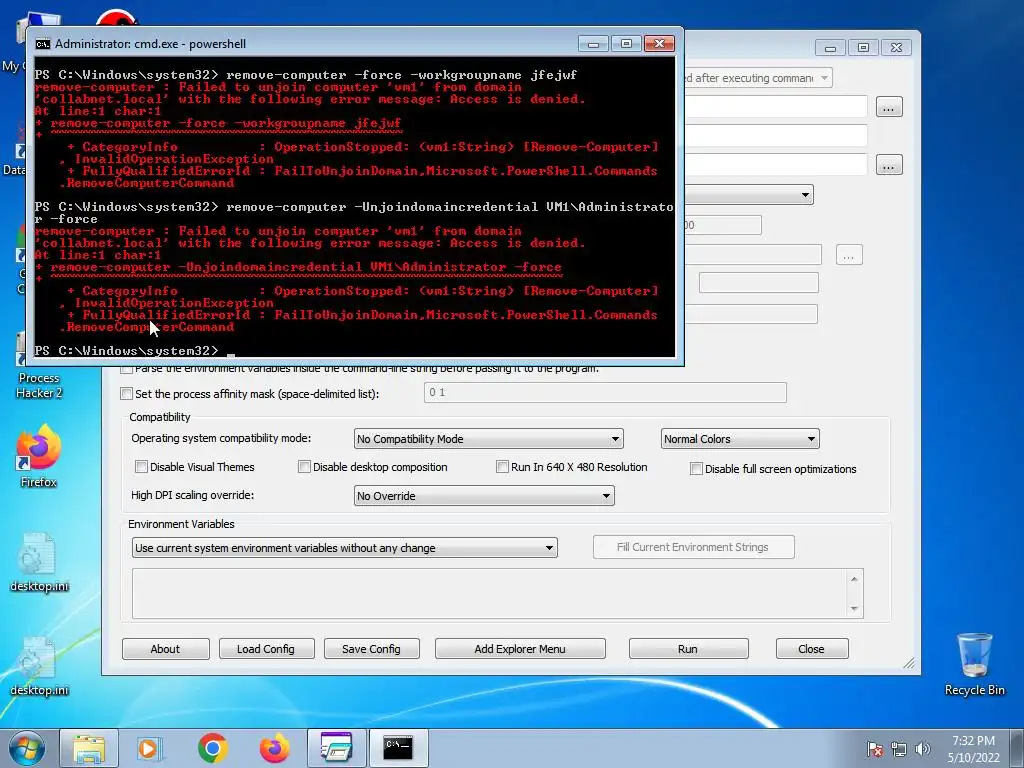The width and height of the screenshot is (1024, 768).
Task: Switch to the launcher tool taskbar window
Action: coord(336,748)
